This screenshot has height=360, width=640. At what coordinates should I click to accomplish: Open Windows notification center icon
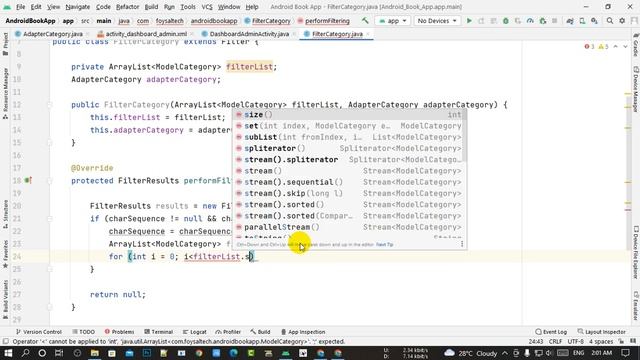[625, 353]
